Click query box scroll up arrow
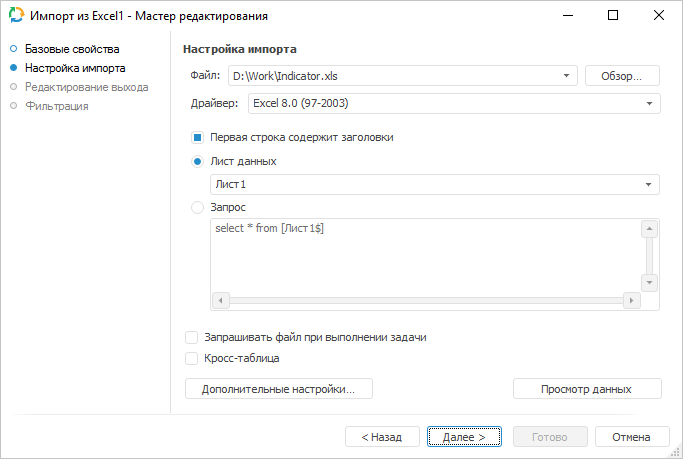683x459 pixels. point(649,229)
